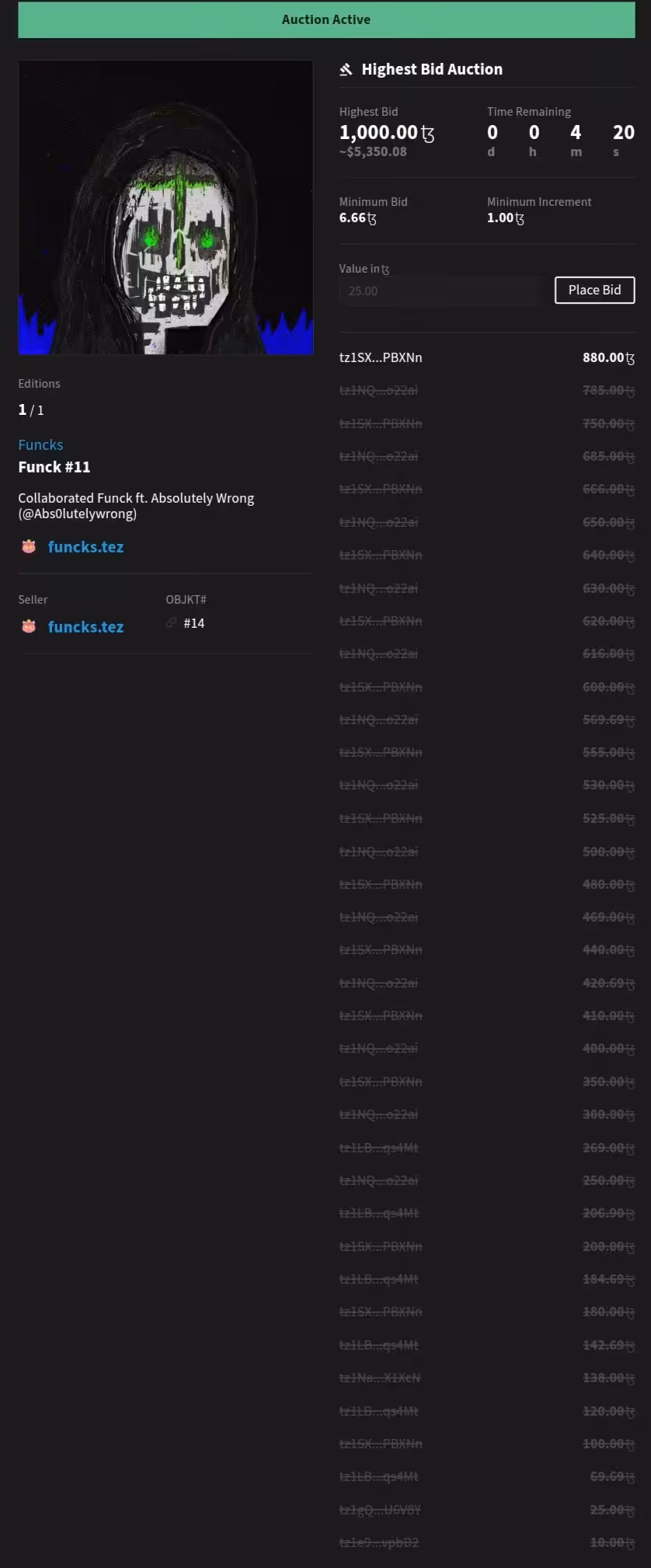
Task: Click the link icon beside OBJKT #14
Action: pos(172,622)
